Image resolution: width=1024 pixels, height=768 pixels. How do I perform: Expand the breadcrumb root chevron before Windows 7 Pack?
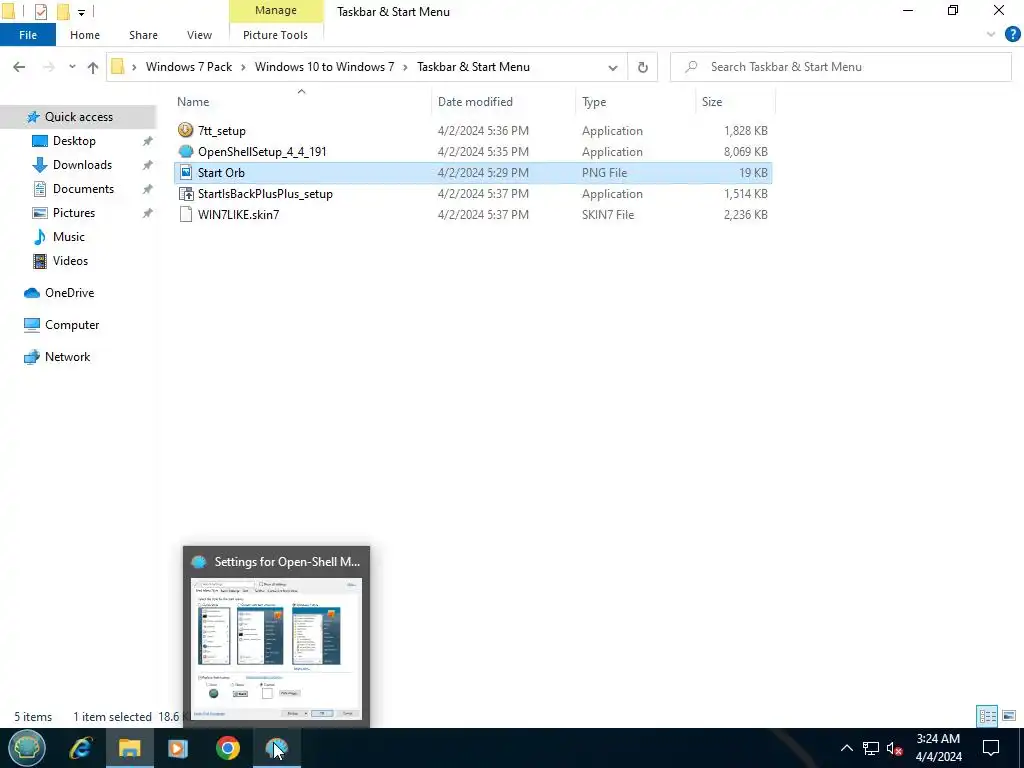pyautogui.click(x=134, y=67)
